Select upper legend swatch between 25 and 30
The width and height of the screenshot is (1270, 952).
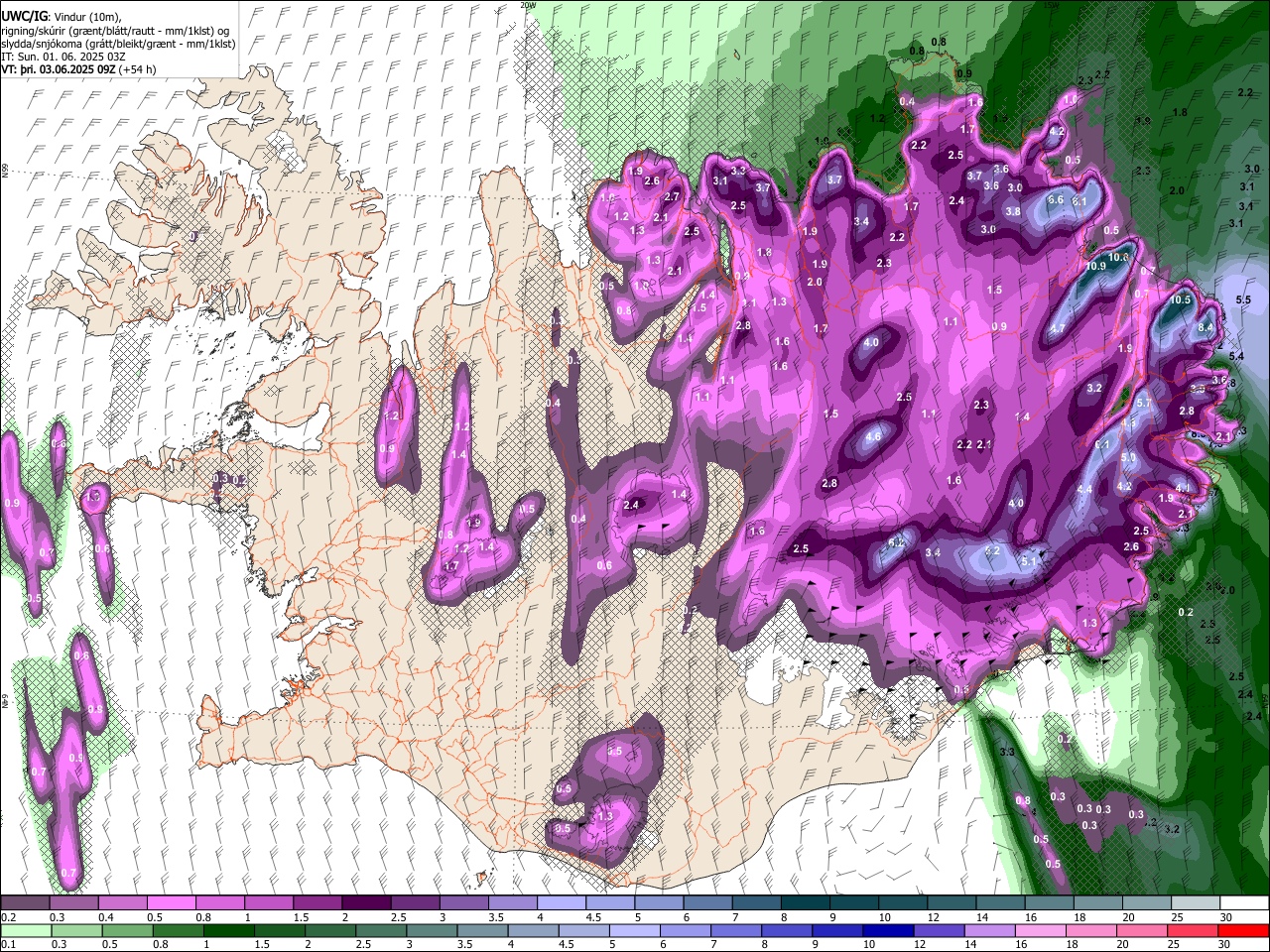coord(1196,903)
